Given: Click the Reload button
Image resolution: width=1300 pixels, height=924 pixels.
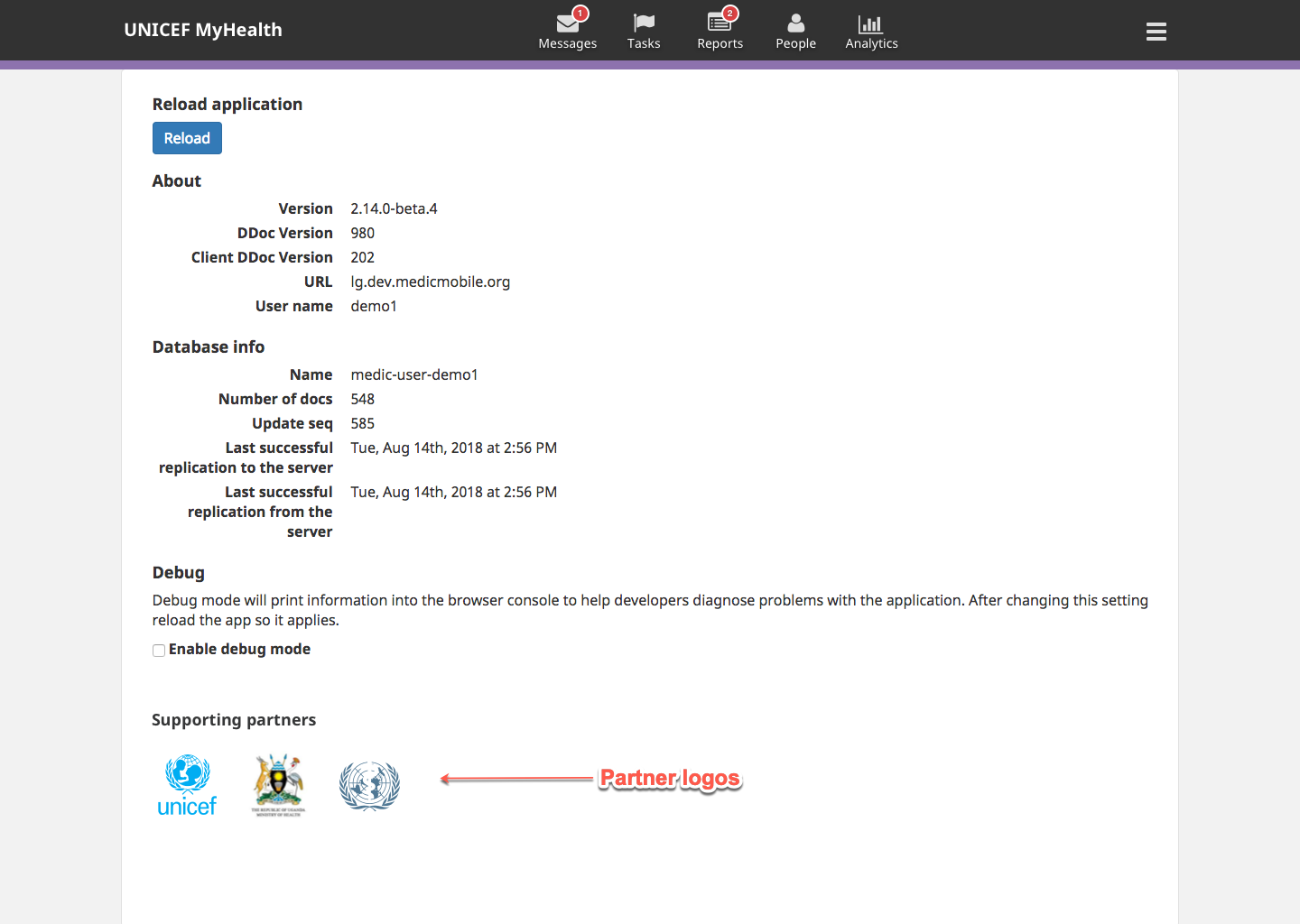Looking at the screenshot, I should click(187, 138).
